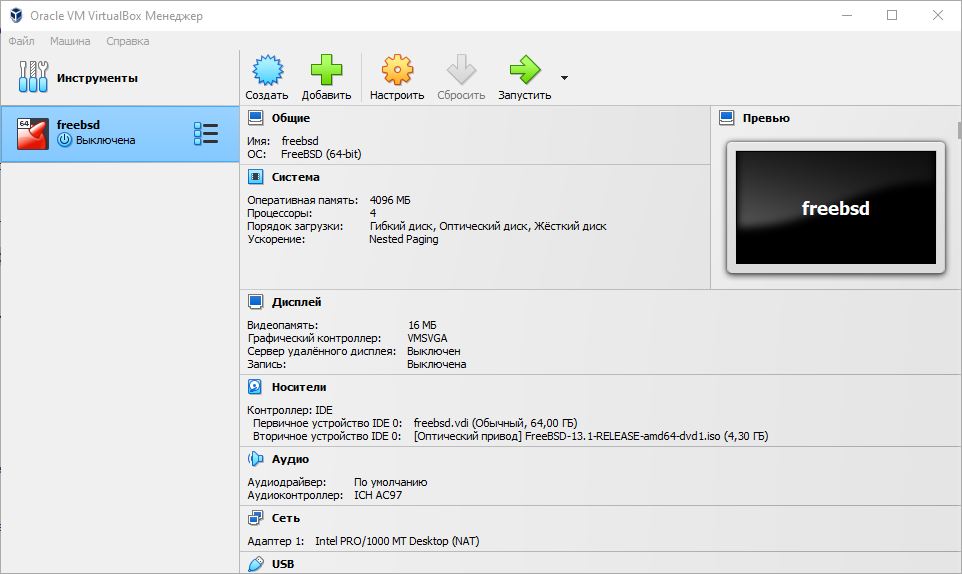Open settings via the Настроить gear icon

tap(397, 70)
